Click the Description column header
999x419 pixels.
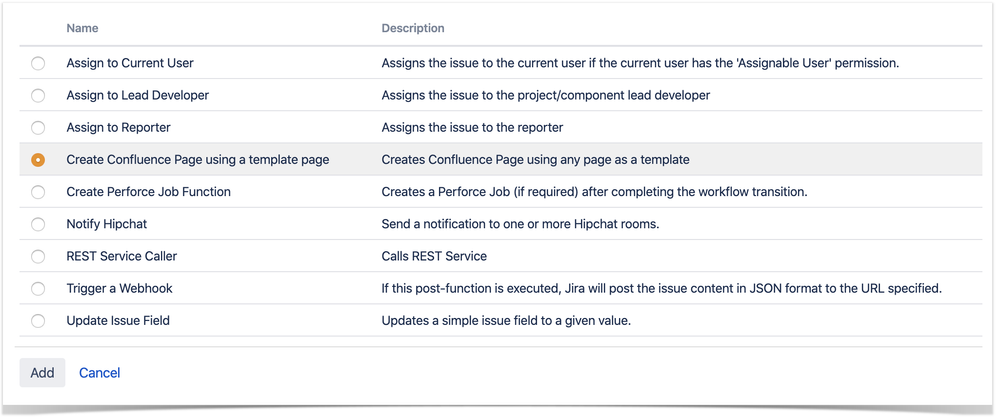pos(413,28)
